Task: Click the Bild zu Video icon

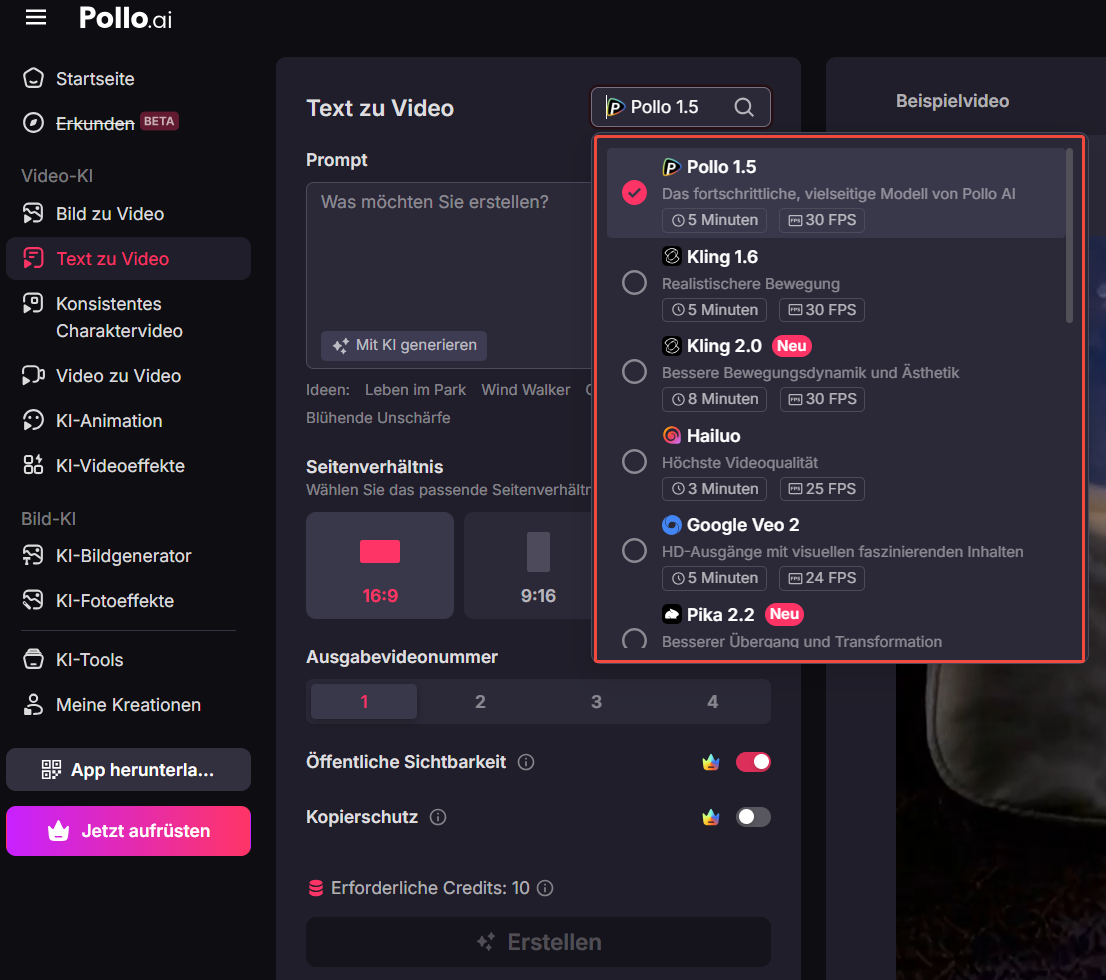Action: point(33,213)
